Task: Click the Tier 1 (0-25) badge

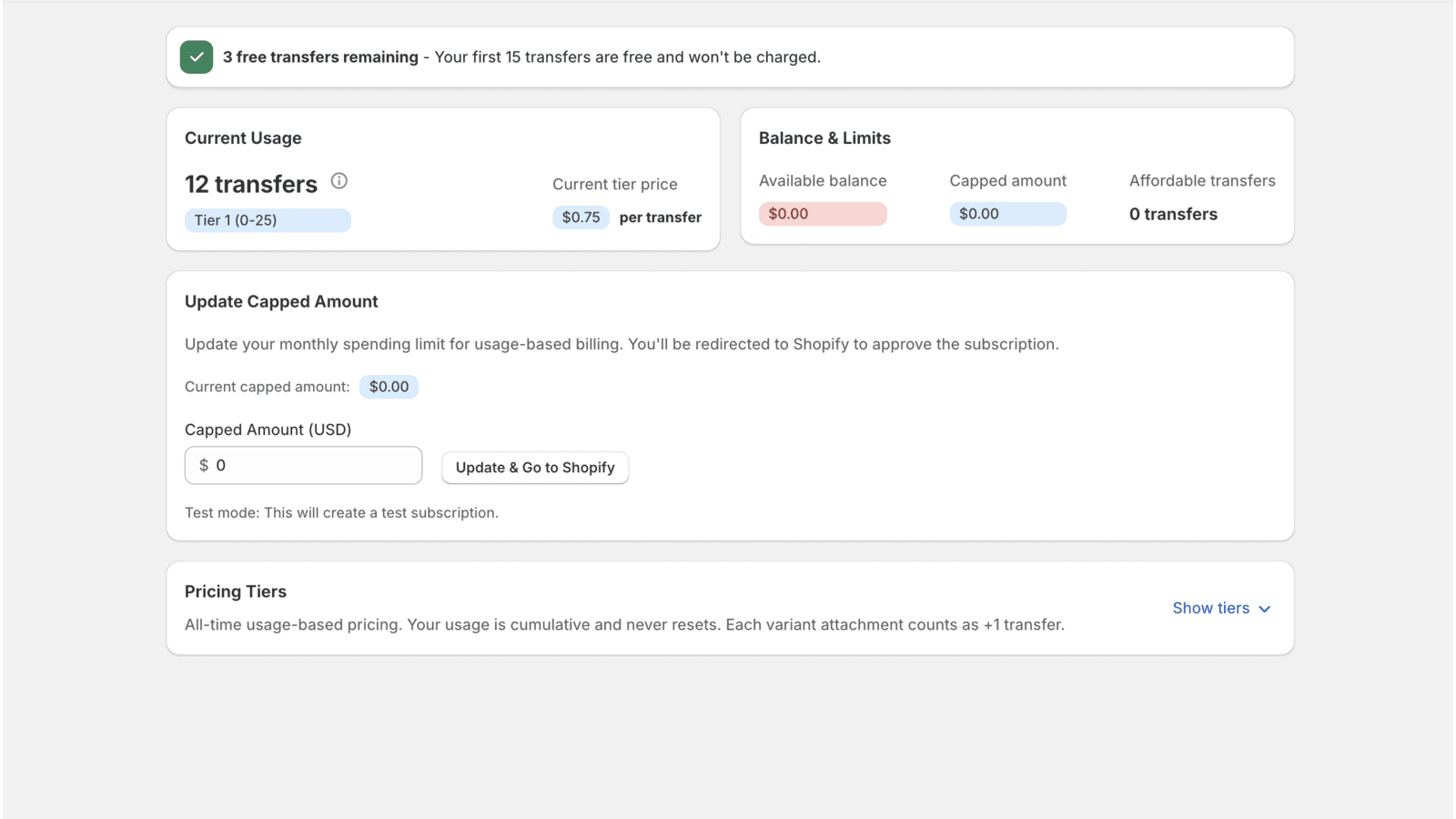Action: click(267, 220)
